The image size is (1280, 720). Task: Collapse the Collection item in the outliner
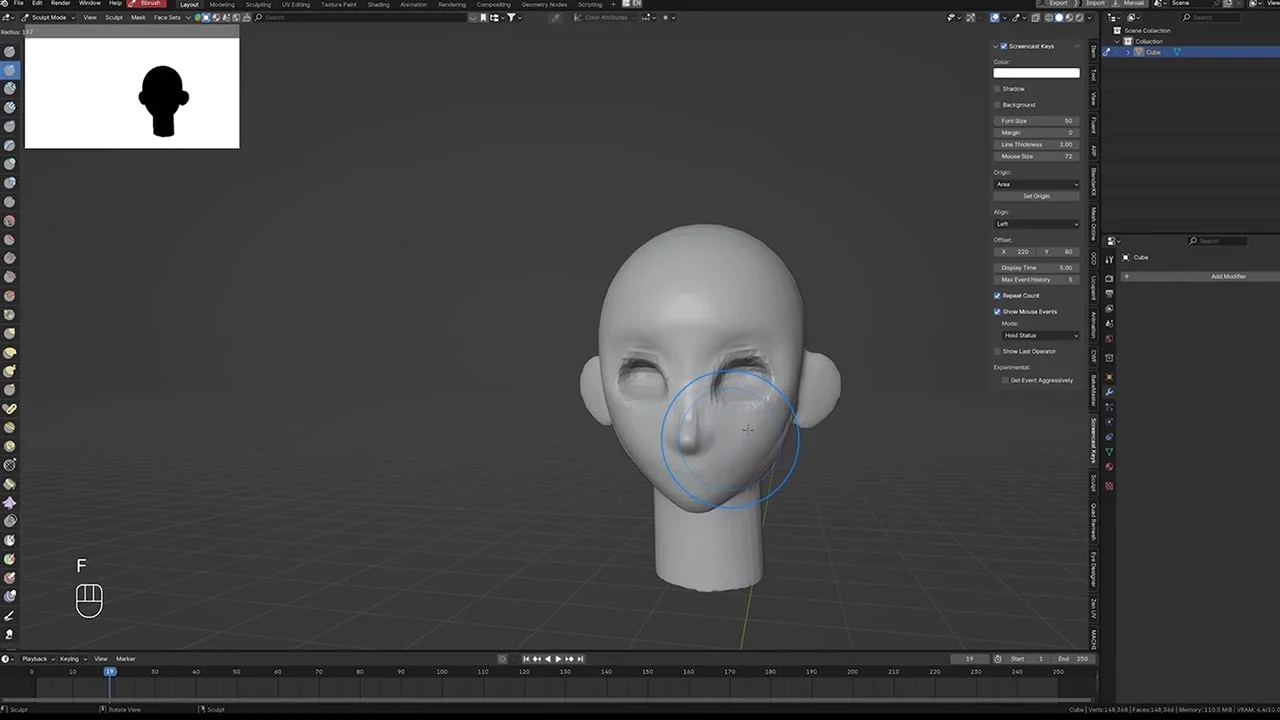(1117, 41)
